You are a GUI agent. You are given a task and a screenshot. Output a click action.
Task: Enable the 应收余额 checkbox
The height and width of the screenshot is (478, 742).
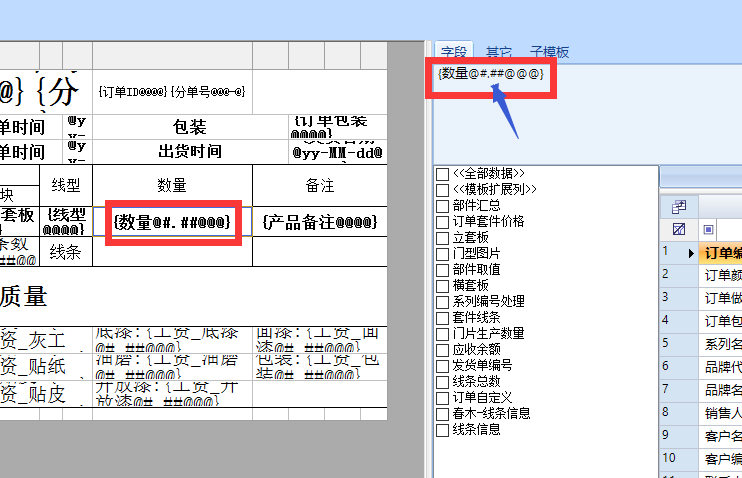click(x=443, y=349)
